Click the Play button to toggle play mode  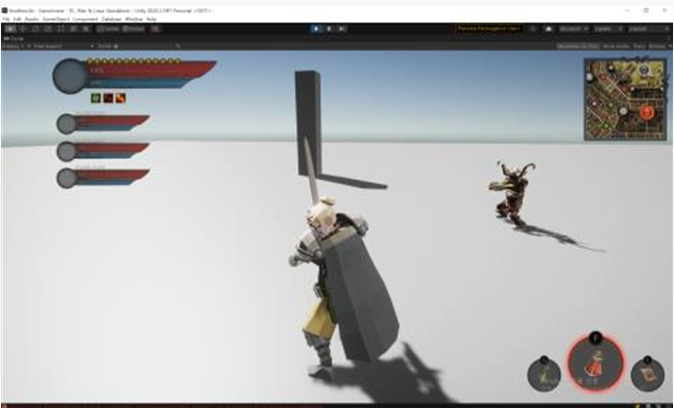click(316, 30)
